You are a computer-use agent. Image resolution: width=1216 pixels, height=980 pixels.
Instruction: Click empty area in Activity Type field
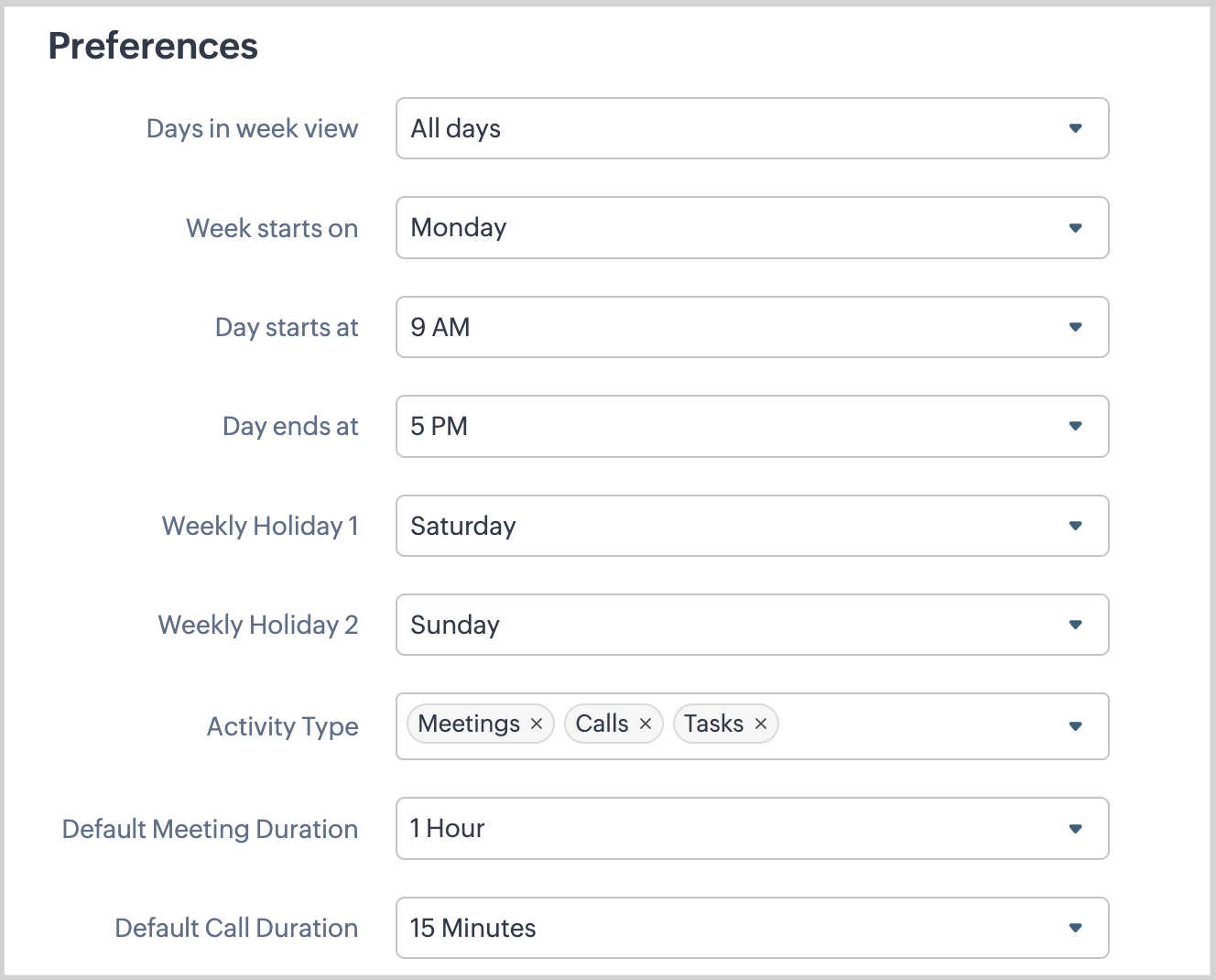pos(916,726)
